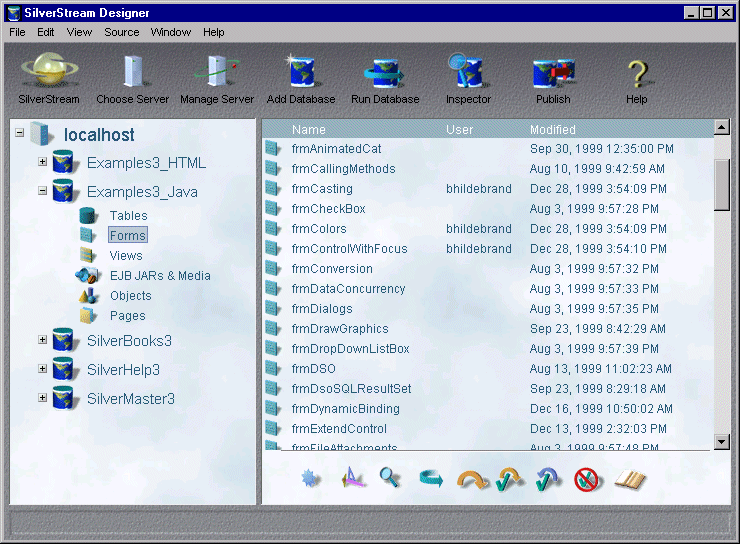Click the form icon beside frmAnimatedCat
This screenshot has height=544, width=740.
coord(272,148)
